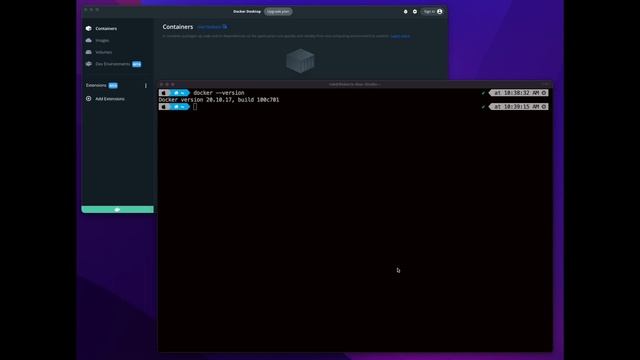Viewport: 640px width, 360px height.
Task: Open the Dev Environments icon
Action: [89, 64]
